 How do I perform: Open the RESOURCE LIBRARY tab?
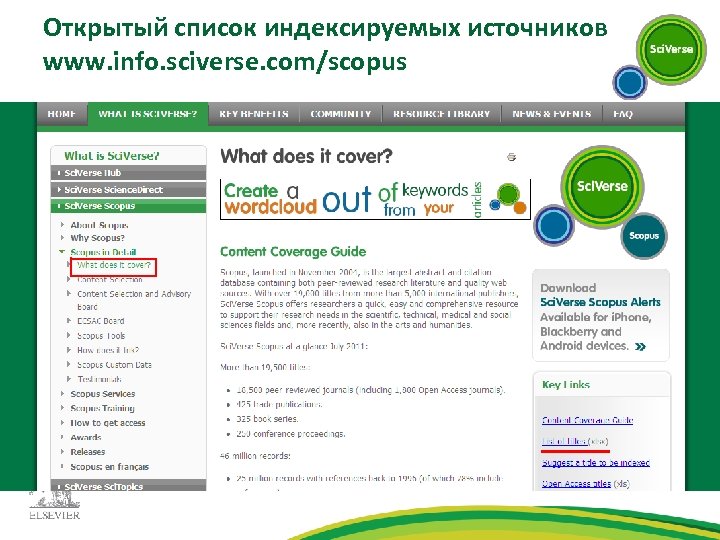(441, 114)
